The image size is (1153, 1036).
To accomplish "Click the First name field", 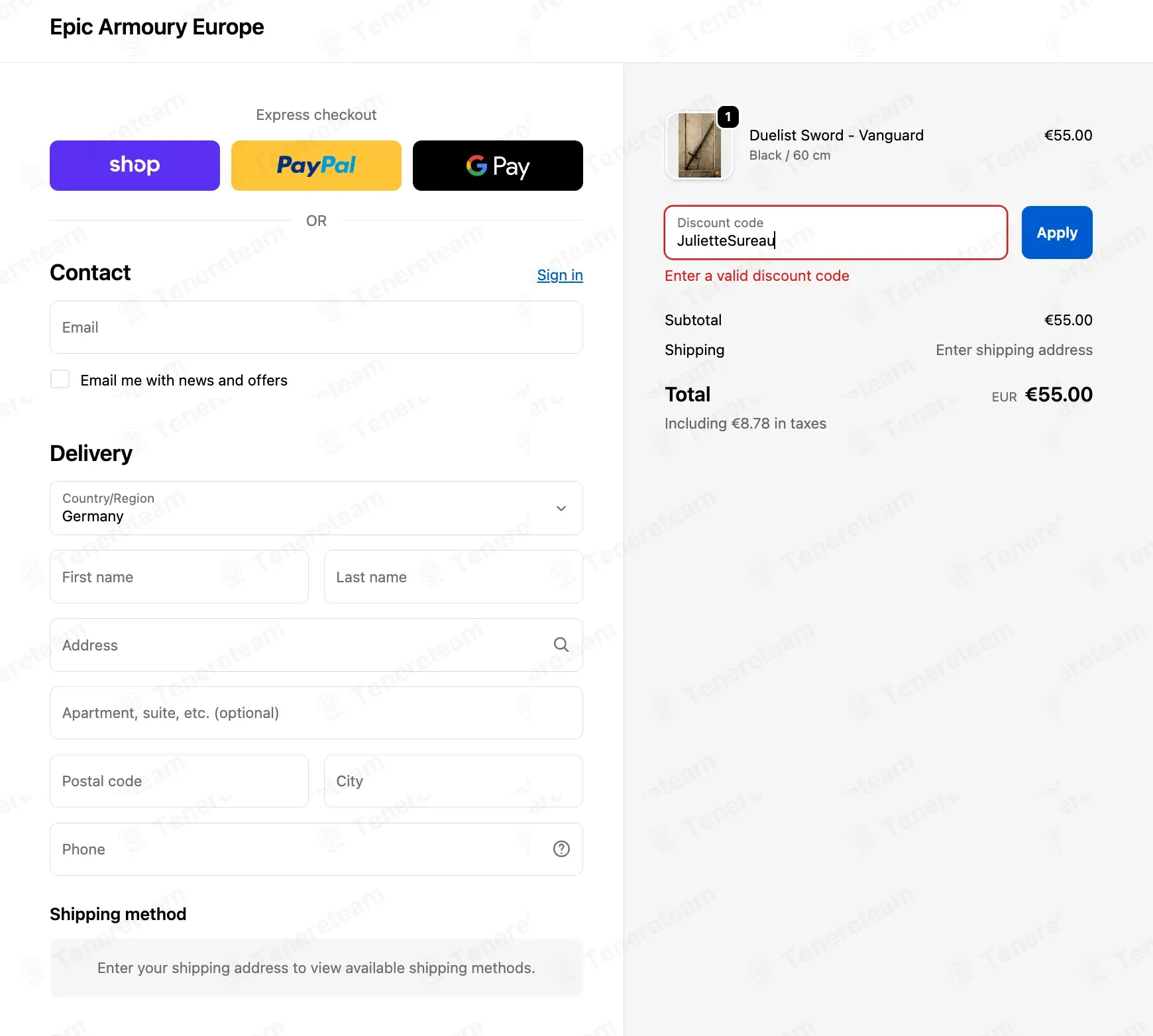I will pos(179,577).
